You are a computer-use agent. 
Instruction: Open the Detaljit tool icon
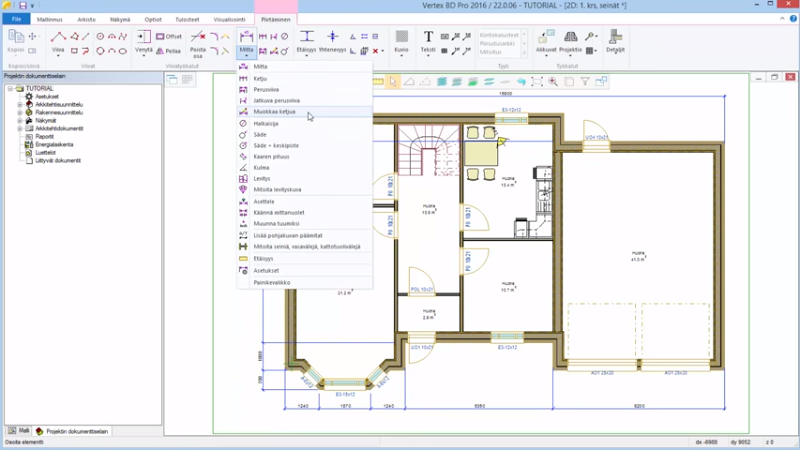pos(615,37)
